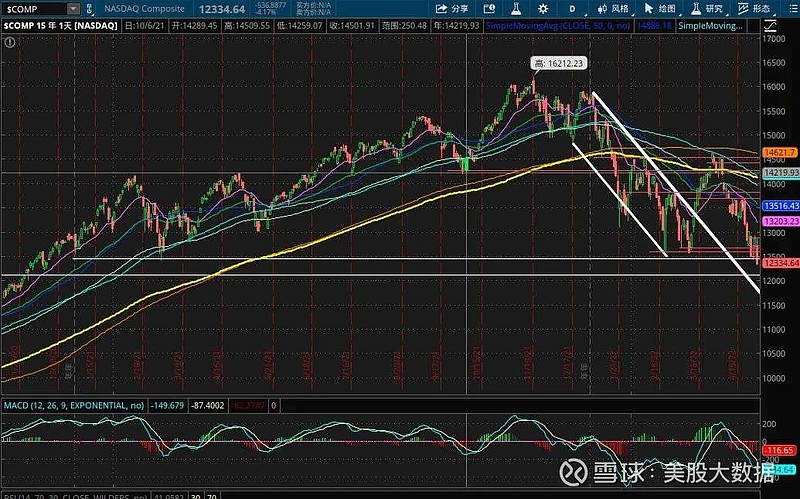Click the magenta 13203.23 price axis tag
Screen dimensions: 800x499
tap(781, 221)
